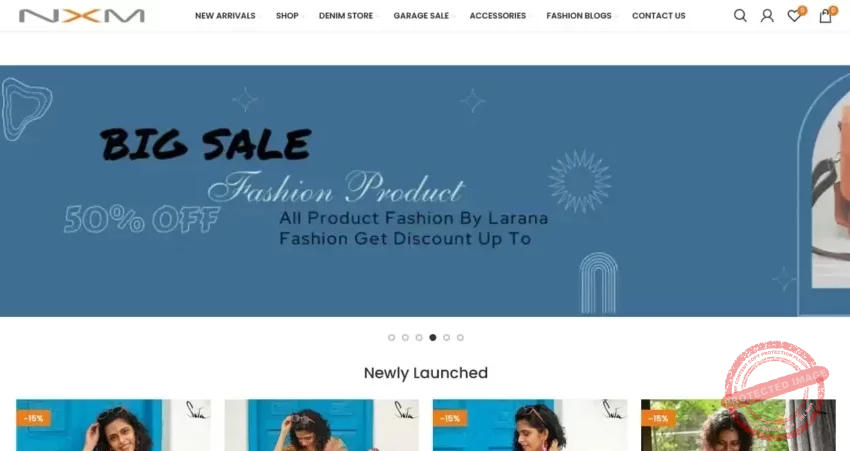This screenshot has width=850, height=451.
Task: Visit the Fashion Blogs link
Action: coord(579,16)
